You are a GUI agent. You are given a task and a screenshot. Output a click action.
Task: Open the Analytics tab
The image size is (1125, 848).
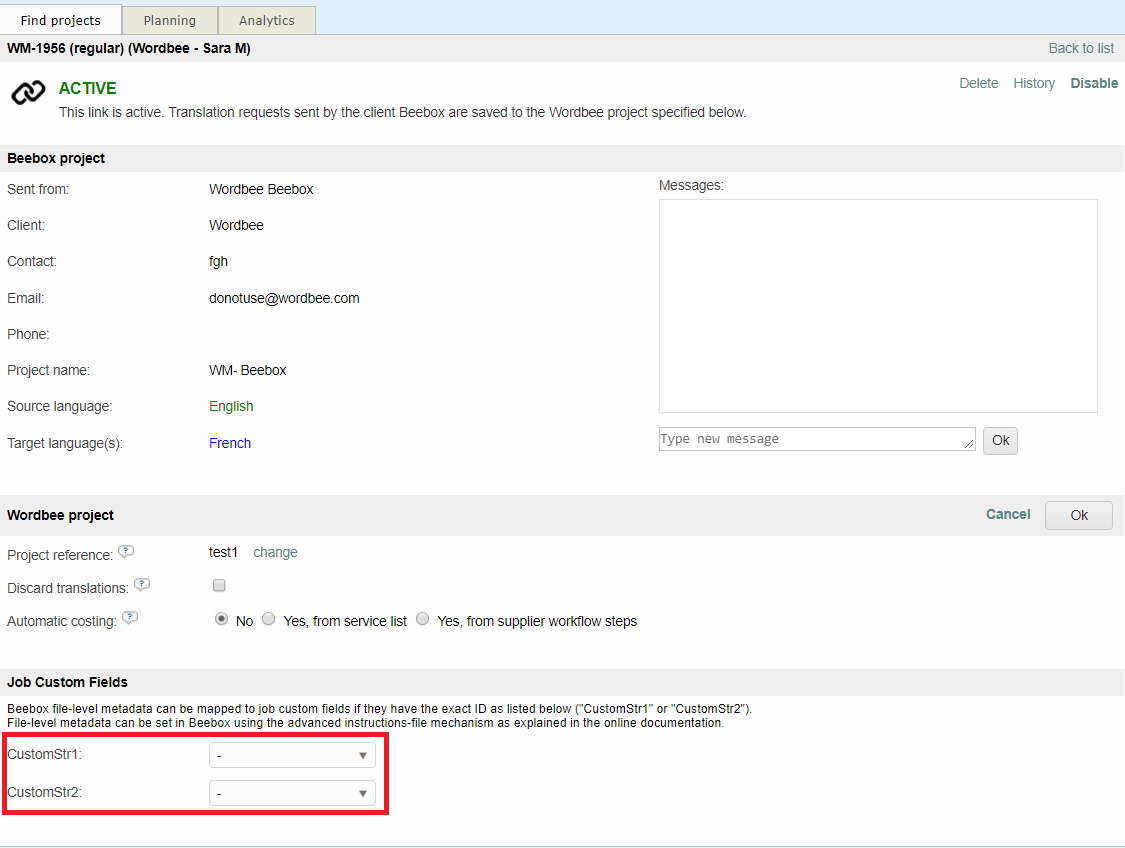(266, 20)
